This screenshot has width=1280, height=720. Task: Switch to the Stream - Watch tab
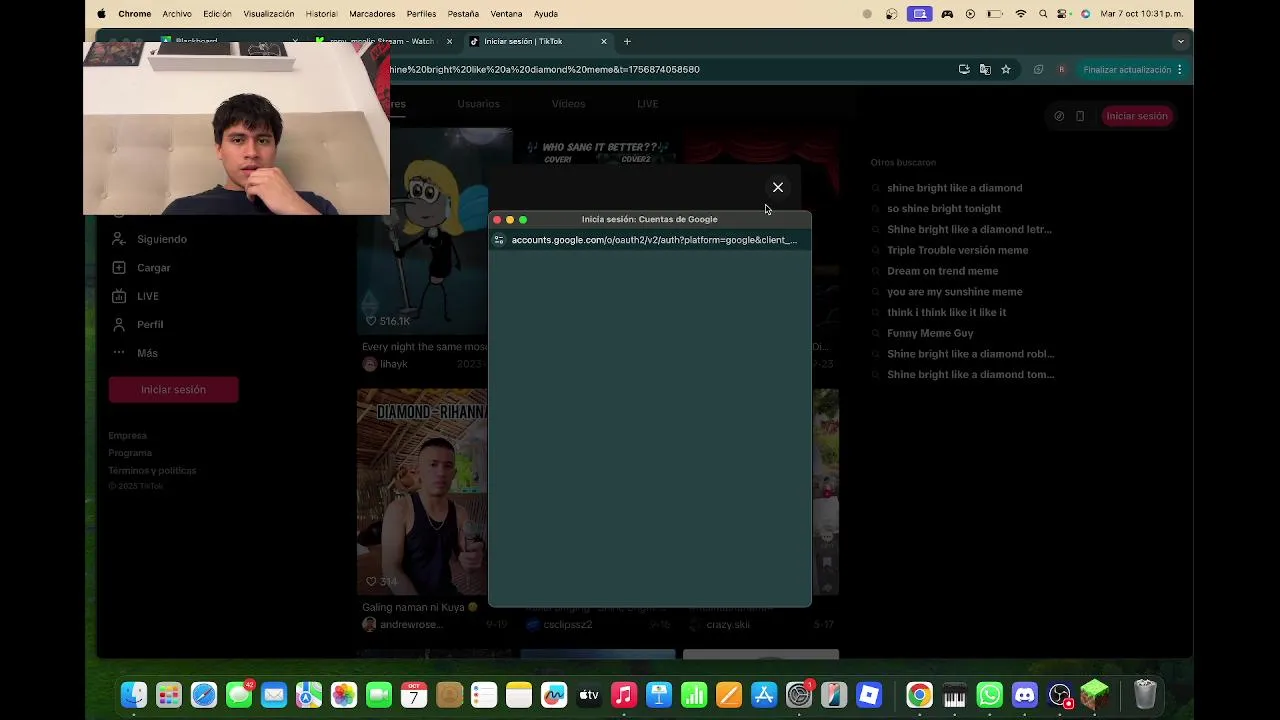point(385,41)
